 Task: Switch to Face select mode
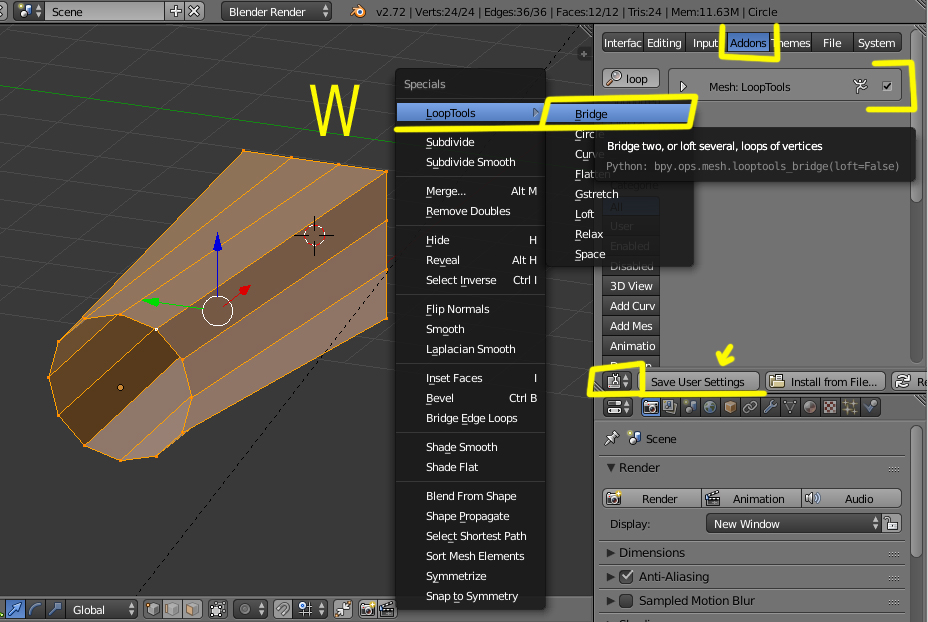coord(192,609)
